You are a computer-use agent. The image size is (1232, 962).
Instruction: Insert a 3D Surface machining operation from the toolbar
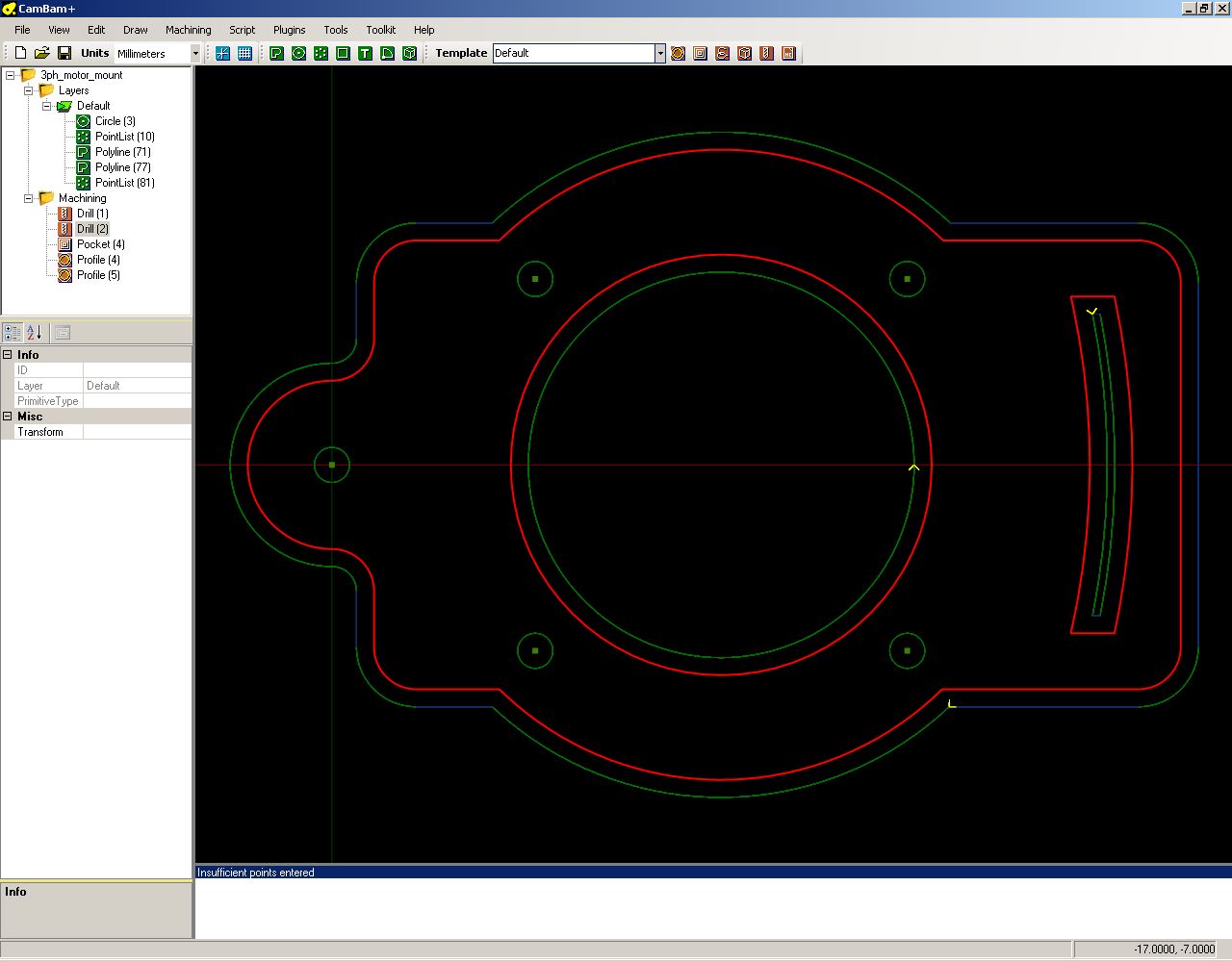click(x=744, y=53)
